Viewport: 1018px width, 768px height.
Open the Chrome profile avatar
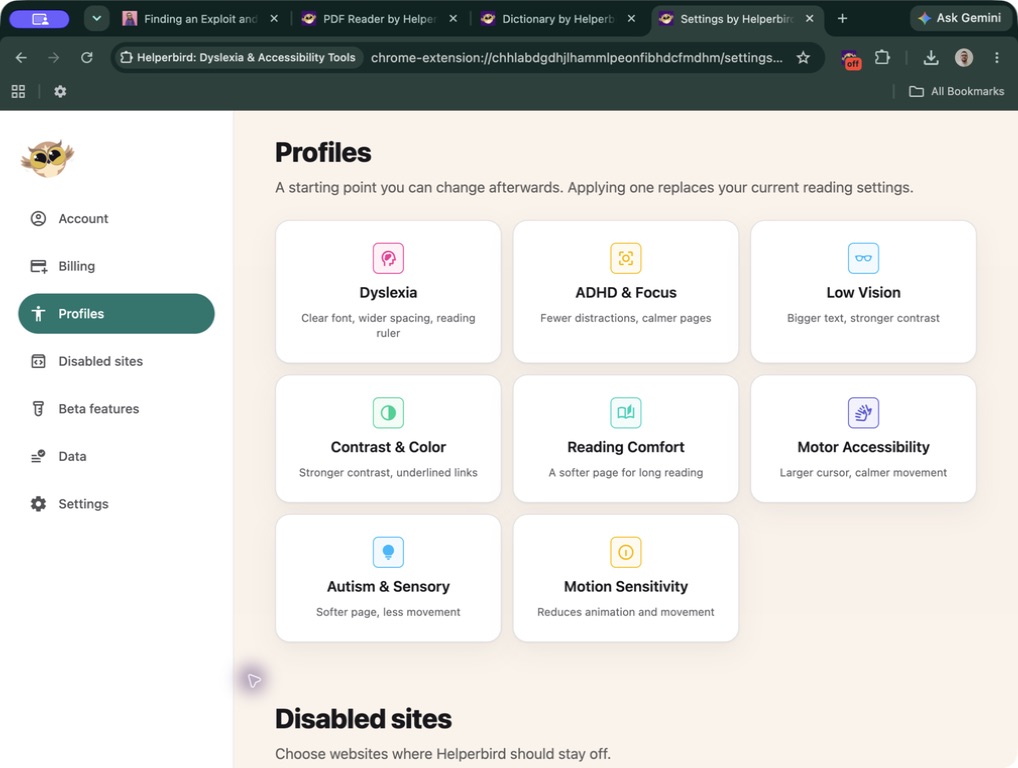964,58
